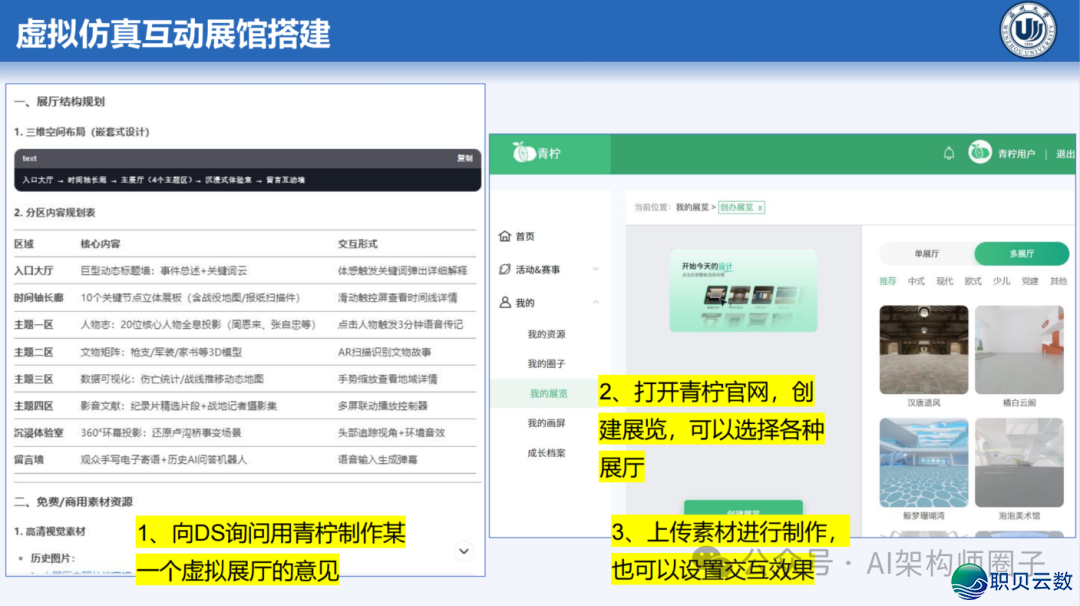
Task: Select the 首页 home icon in sidebar
Action: [x=503, y=237]
